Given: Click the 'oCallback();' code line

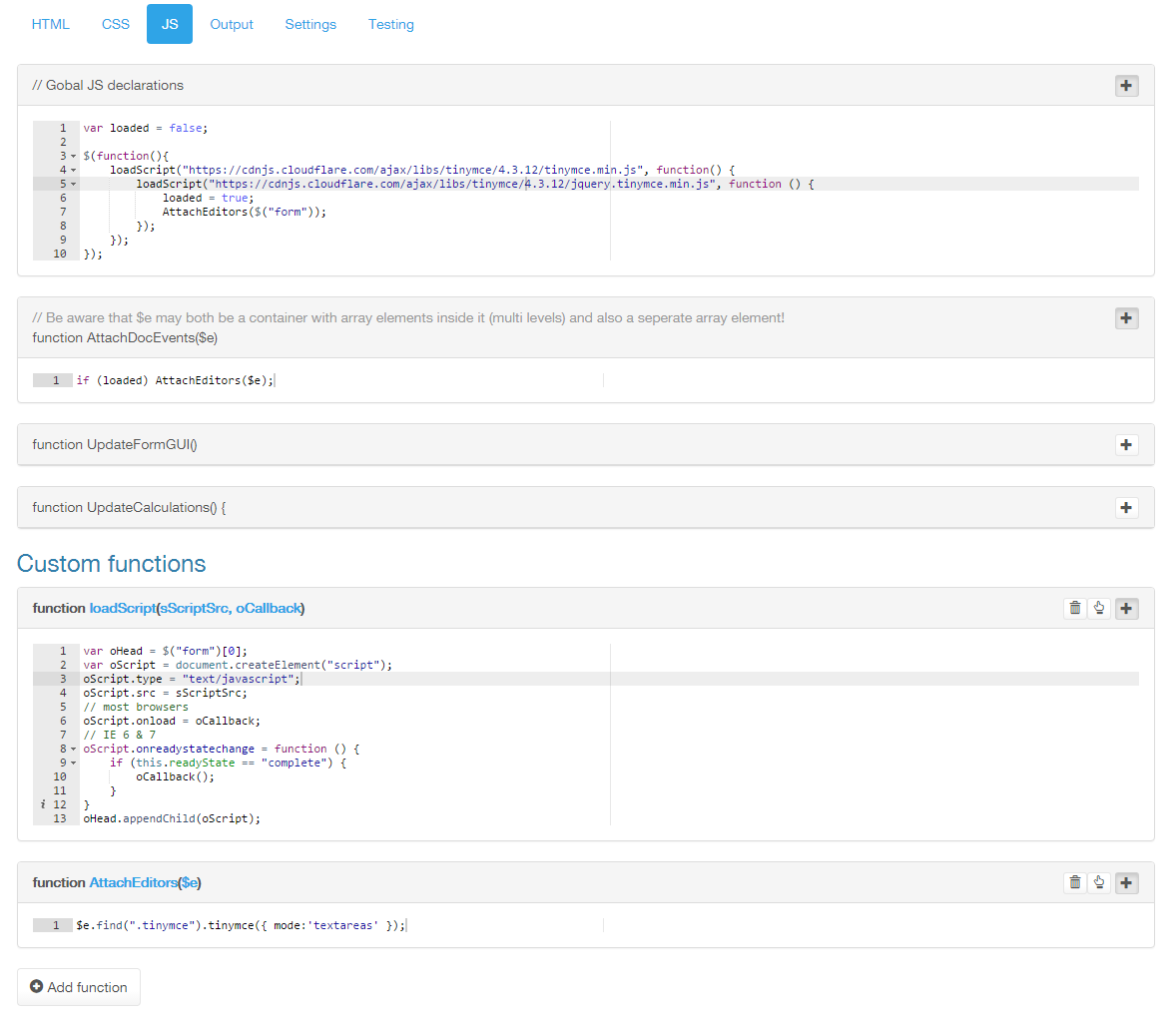Looking at the screenshot, I should tap(175, 777).
